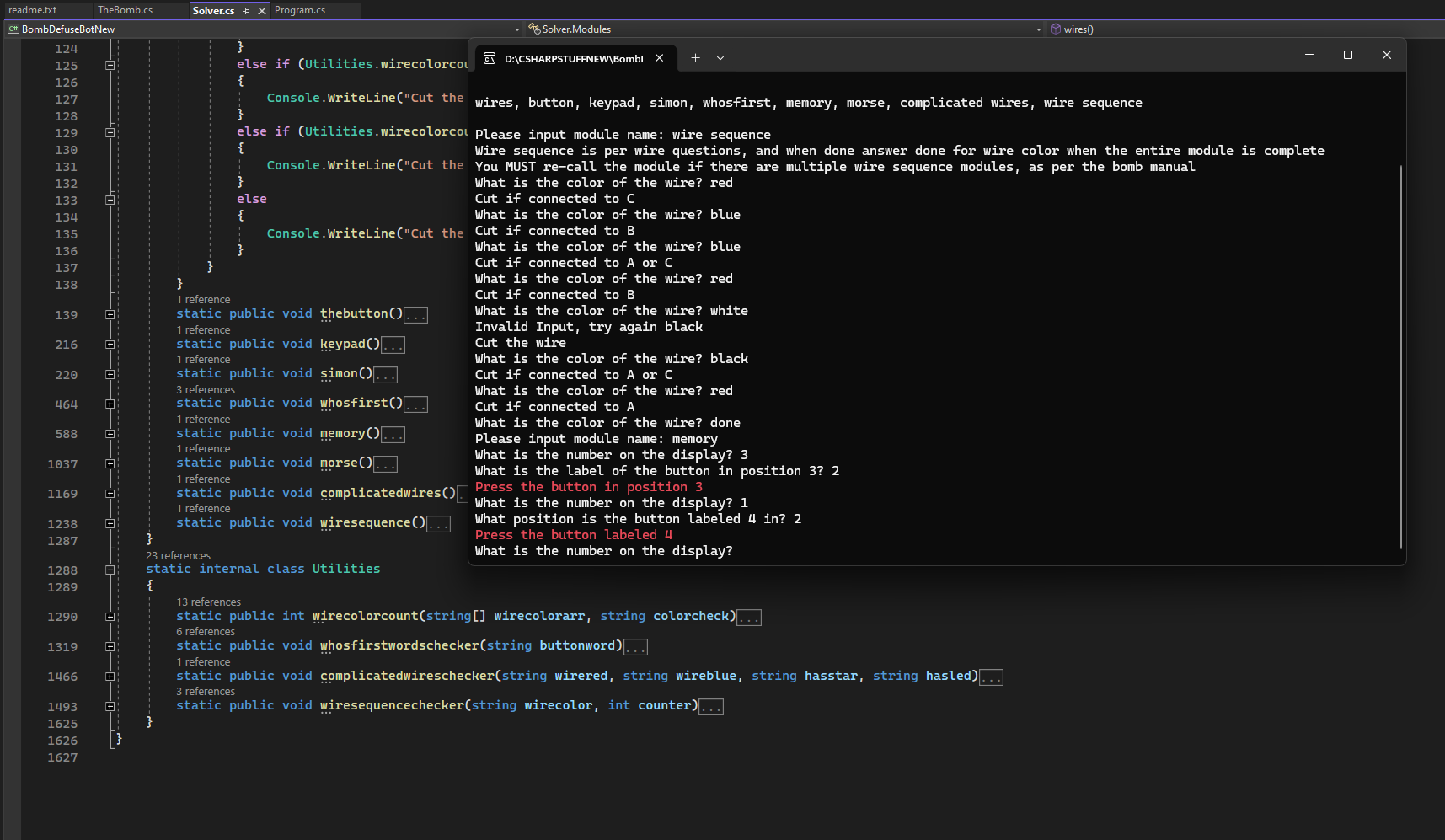Expand complicatedwireschecker at line 1466

coord(110,677)
